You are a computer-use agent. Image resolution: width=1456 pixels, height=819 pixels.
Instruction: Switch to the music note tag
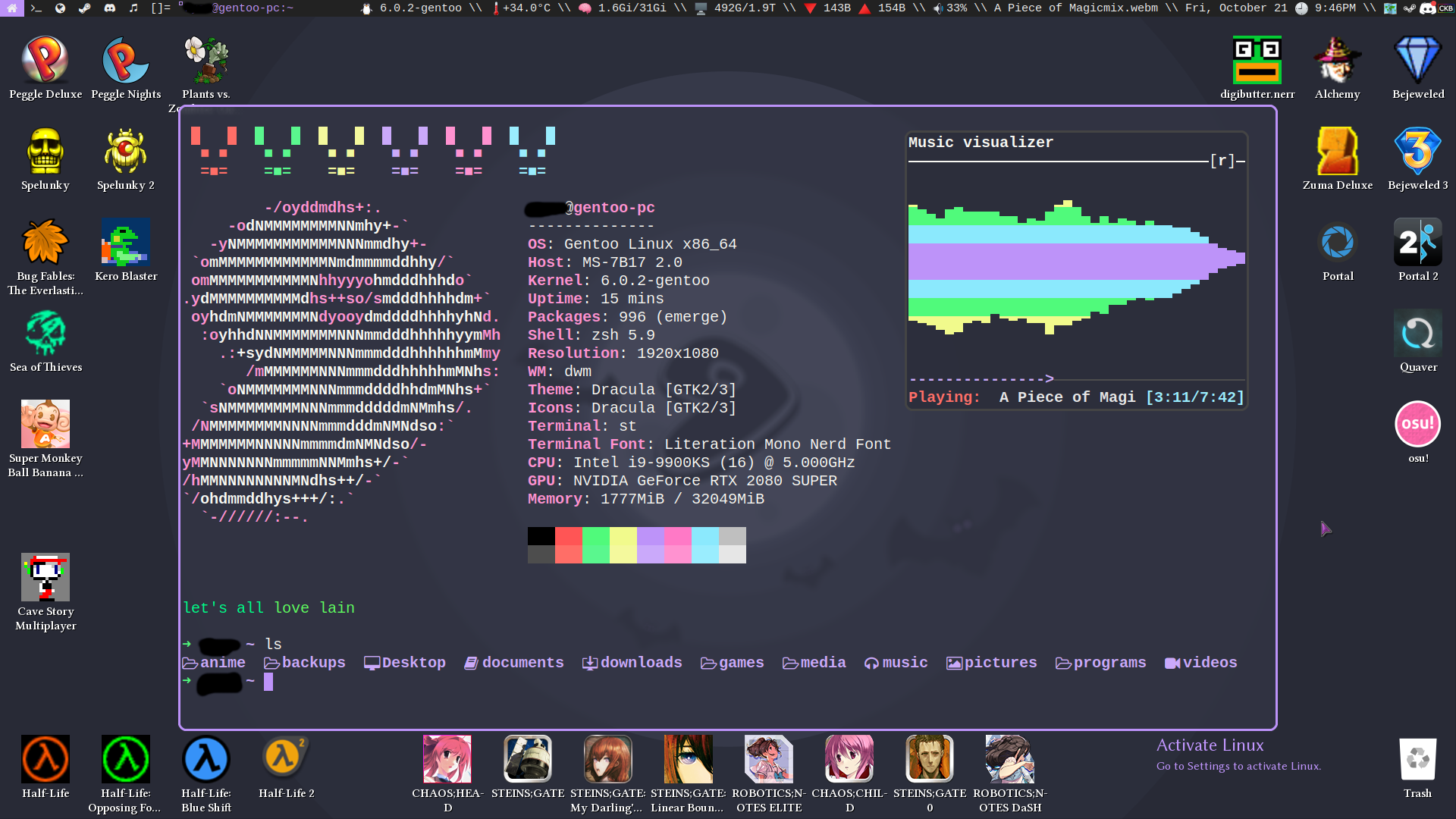coord(133,8)
